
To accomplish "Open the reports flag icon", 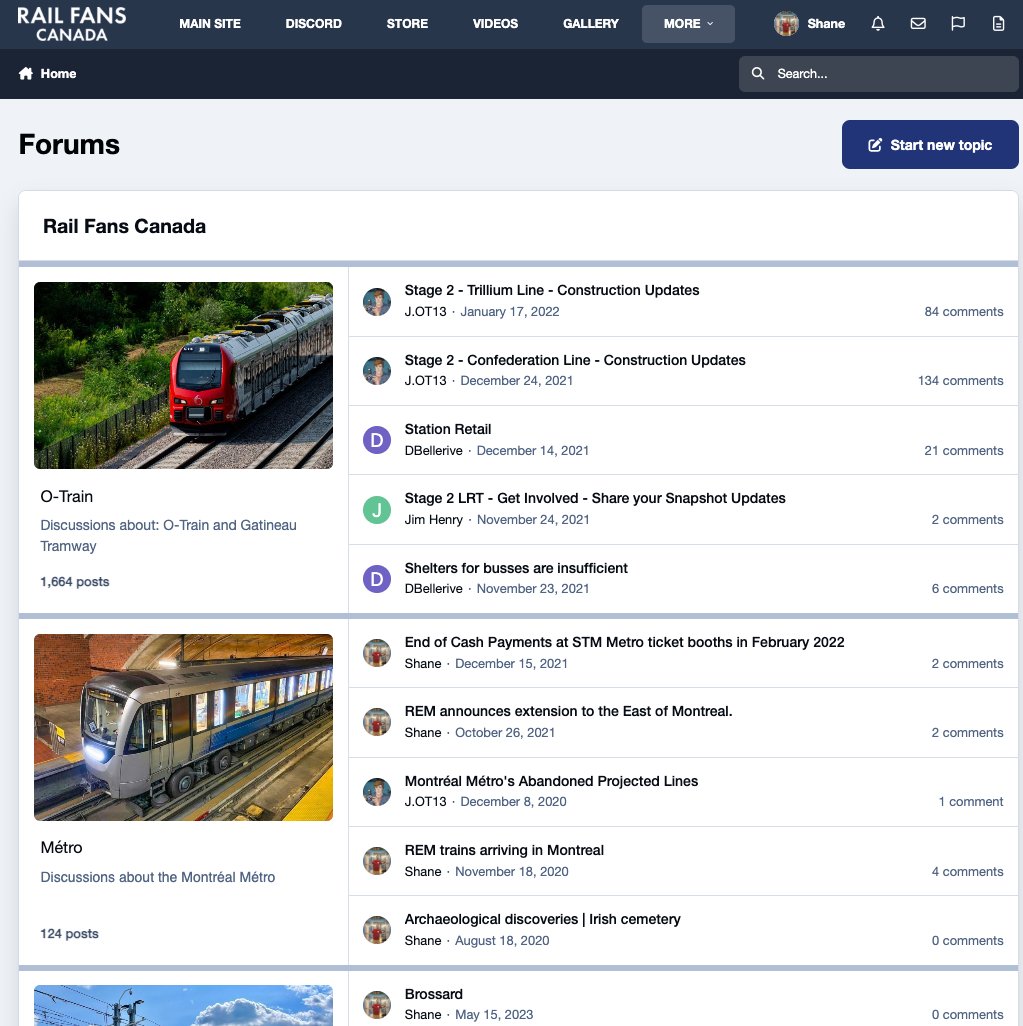I will pyautogui.click(x=958, y=24).
